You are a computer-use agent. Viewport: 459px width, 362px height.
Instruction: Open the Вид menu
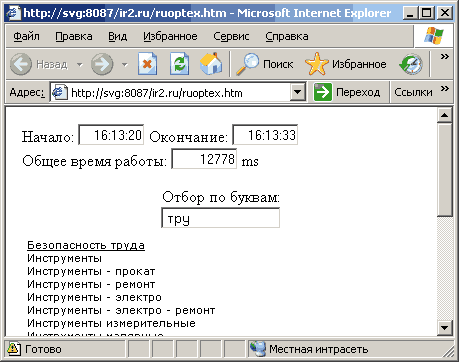(x=117, y=36)
